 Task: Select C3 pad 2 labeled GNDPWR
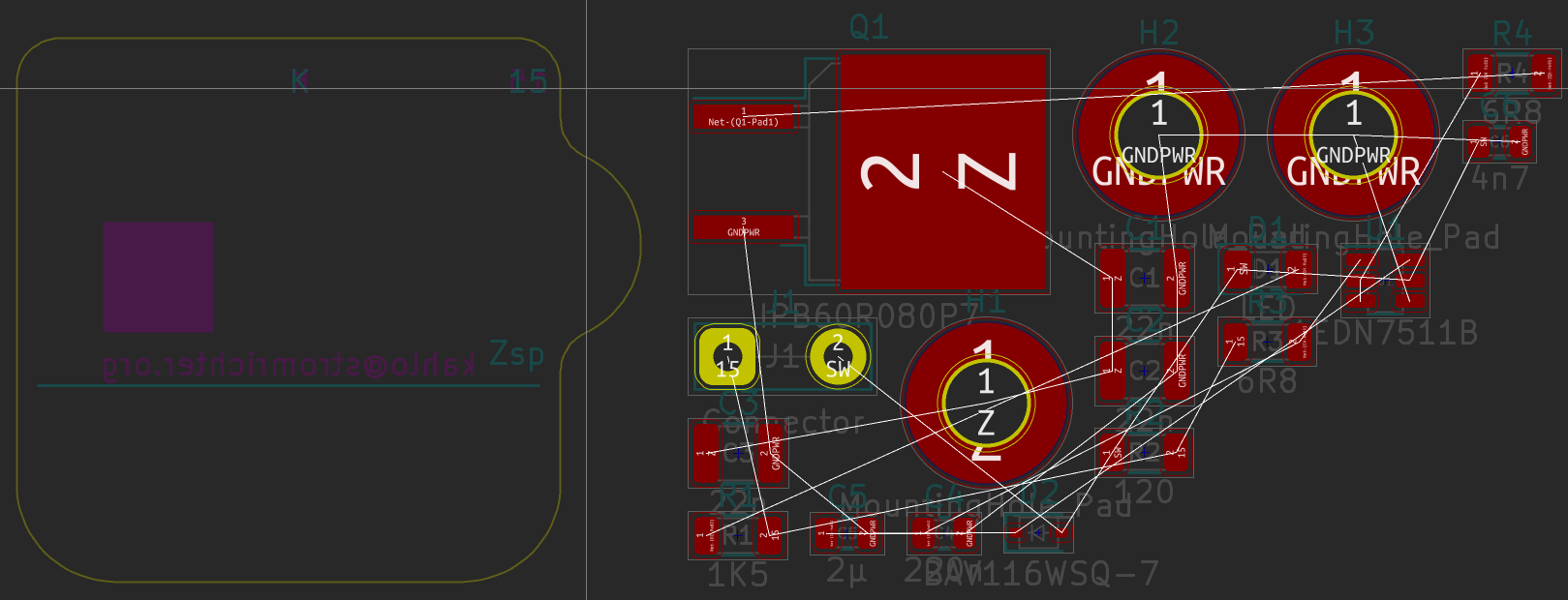[x=771, y=453]
